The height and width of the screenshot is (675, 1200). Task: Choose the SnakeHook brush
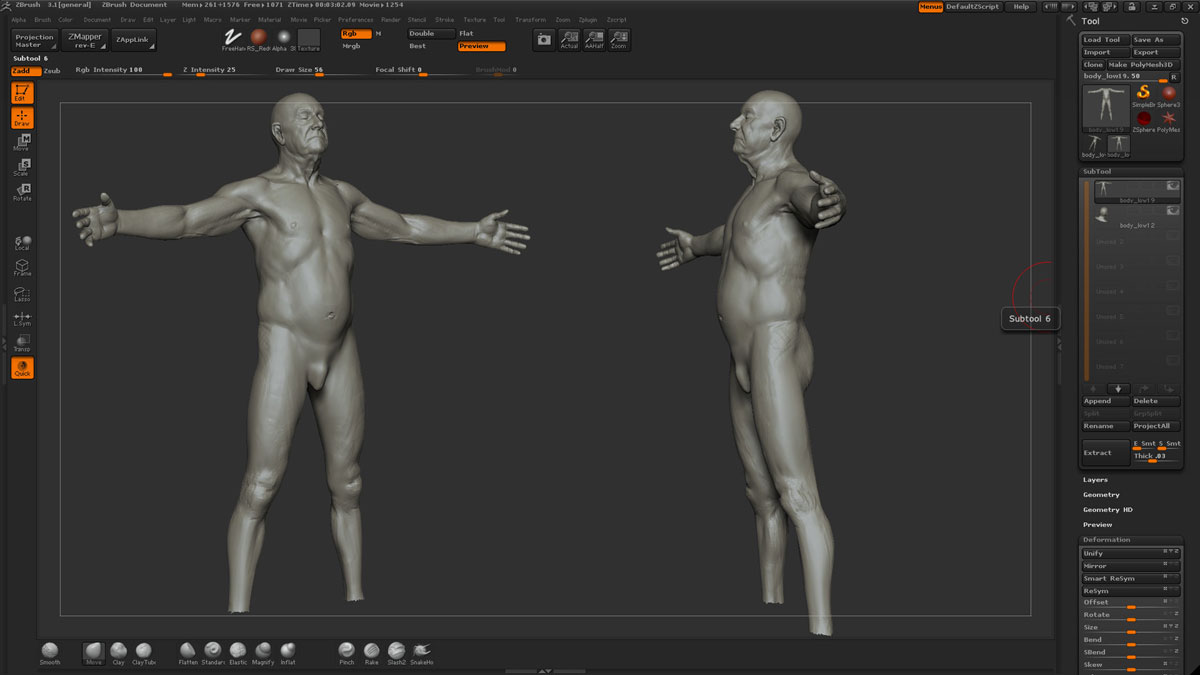click(x=421, y=651)
